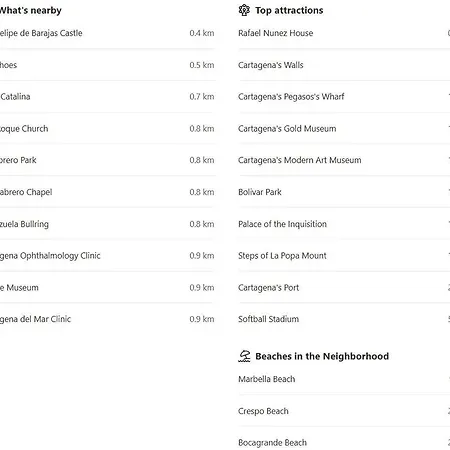This screenshot has height=450, width=450.
Task: Click the Ophthalmology Clinic nearby entry
Action: 107,256
